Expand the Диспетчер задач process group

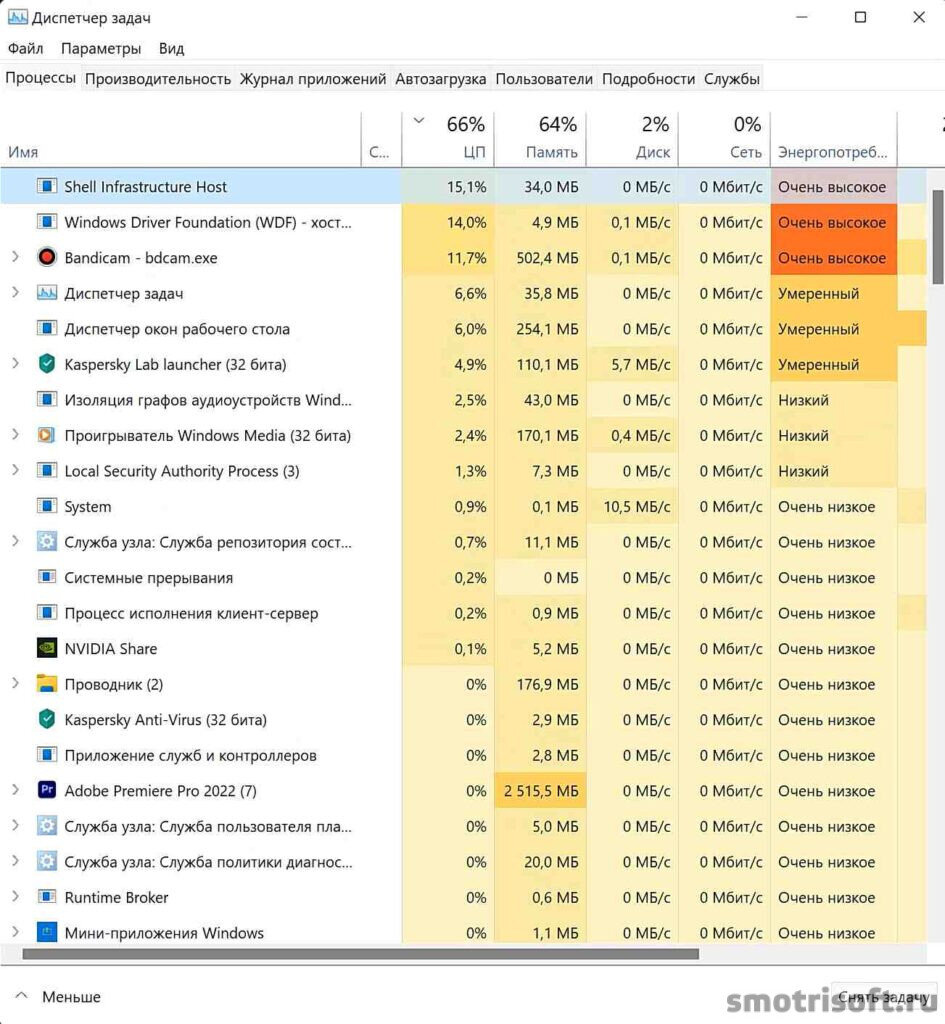[15, 293]
